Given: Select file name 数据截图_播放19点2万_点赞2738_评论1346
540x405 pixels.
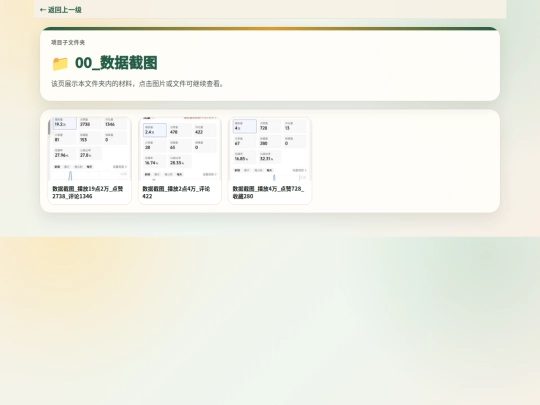Looking at the screenshot, I should 88,193.
